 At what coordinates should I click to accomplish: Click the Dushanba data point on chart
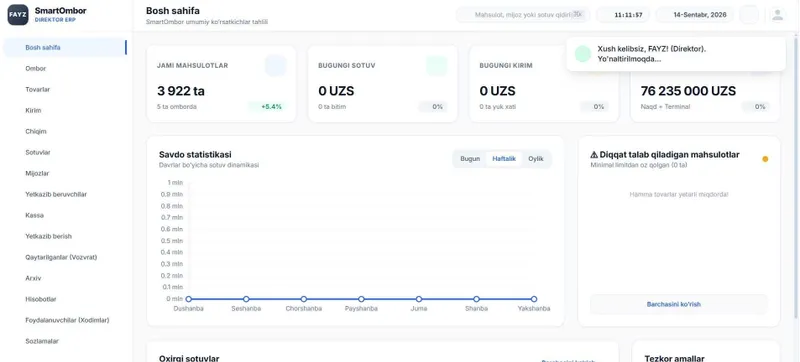189,299
